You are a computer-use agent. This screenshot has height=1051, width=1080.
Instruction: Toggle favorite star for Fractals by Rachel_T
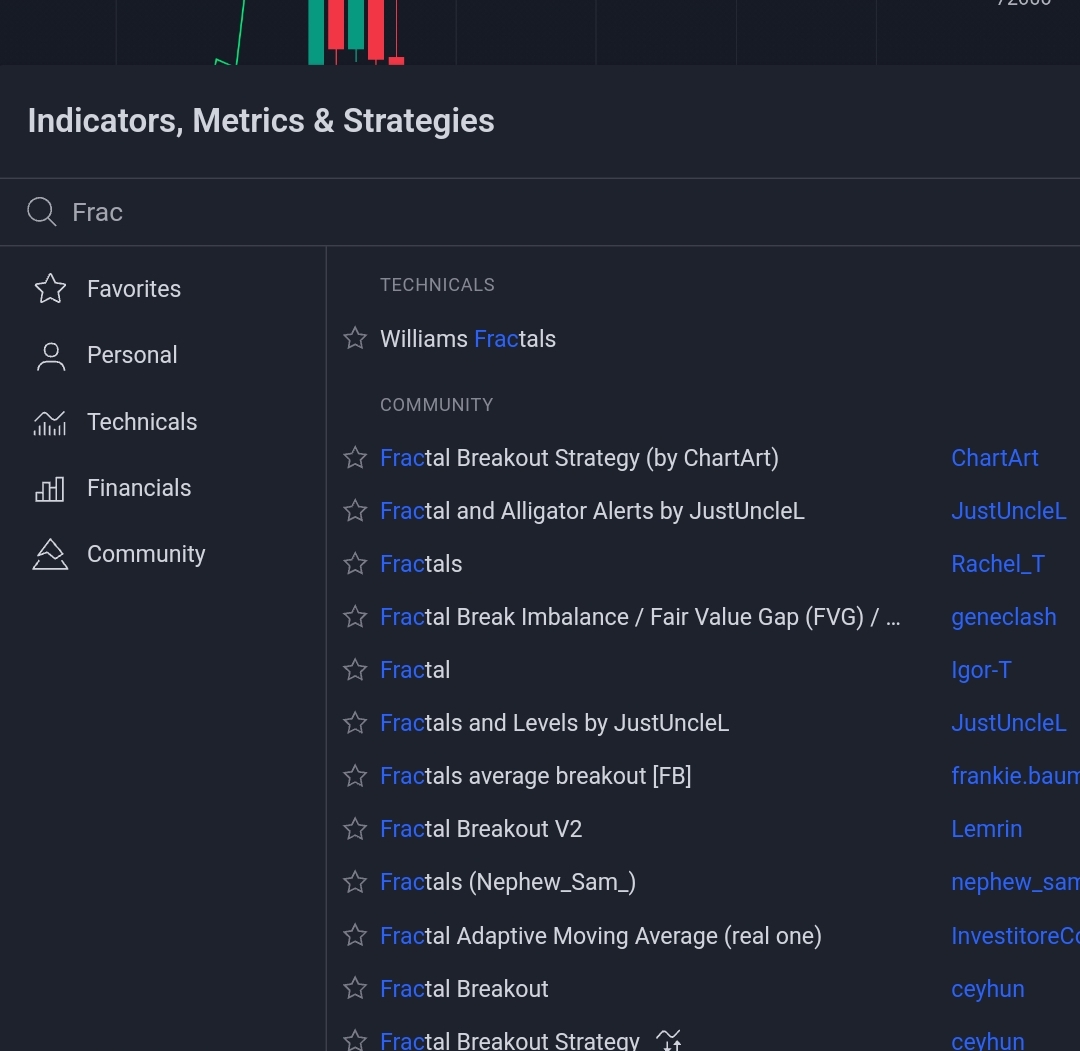click(x=355, y=563)
